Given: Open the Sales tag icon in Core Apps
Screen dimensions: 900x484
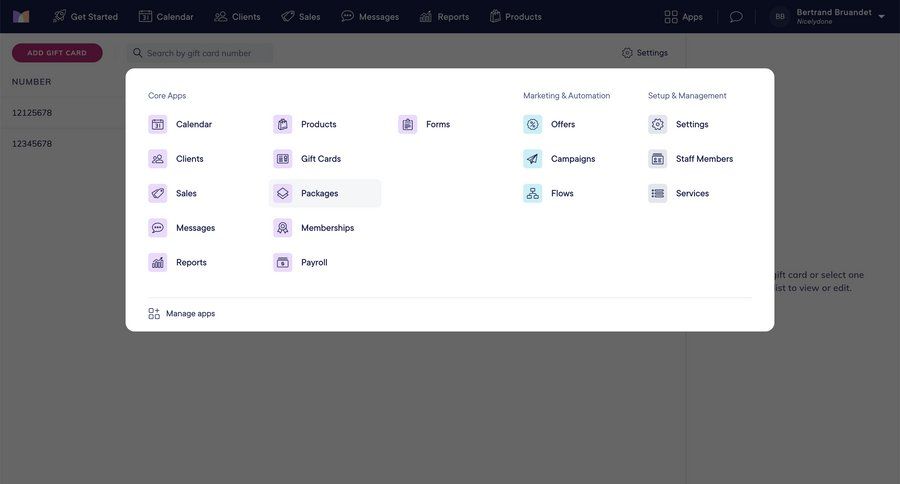Looking at the screenshot, I should [157, 193].
